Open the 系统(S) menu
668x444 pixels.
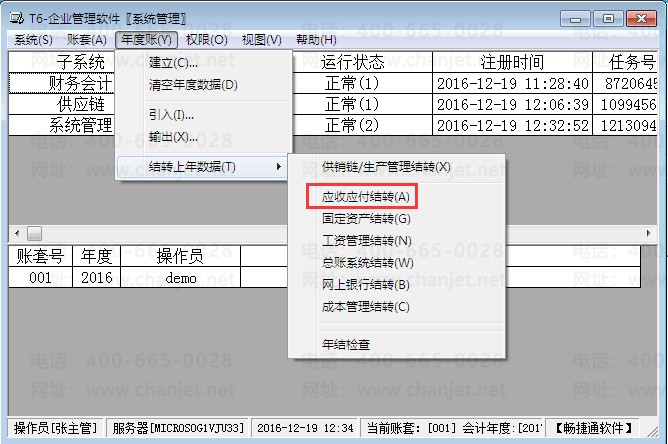pos(33,39)
